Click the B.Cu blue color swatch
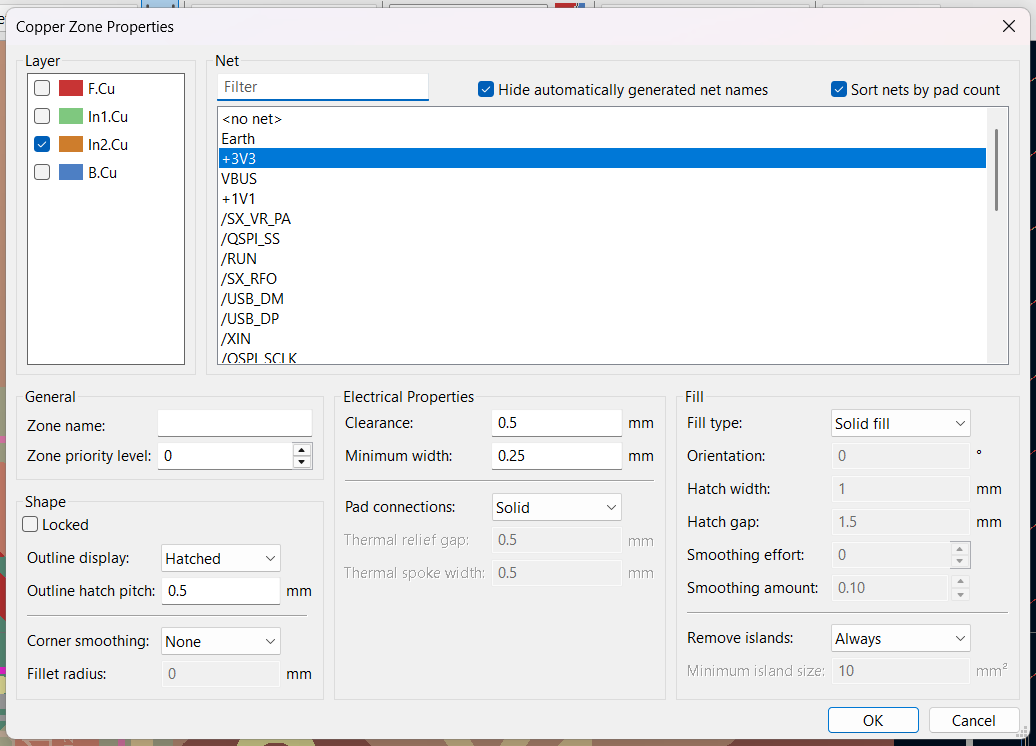 coord(70,173)
